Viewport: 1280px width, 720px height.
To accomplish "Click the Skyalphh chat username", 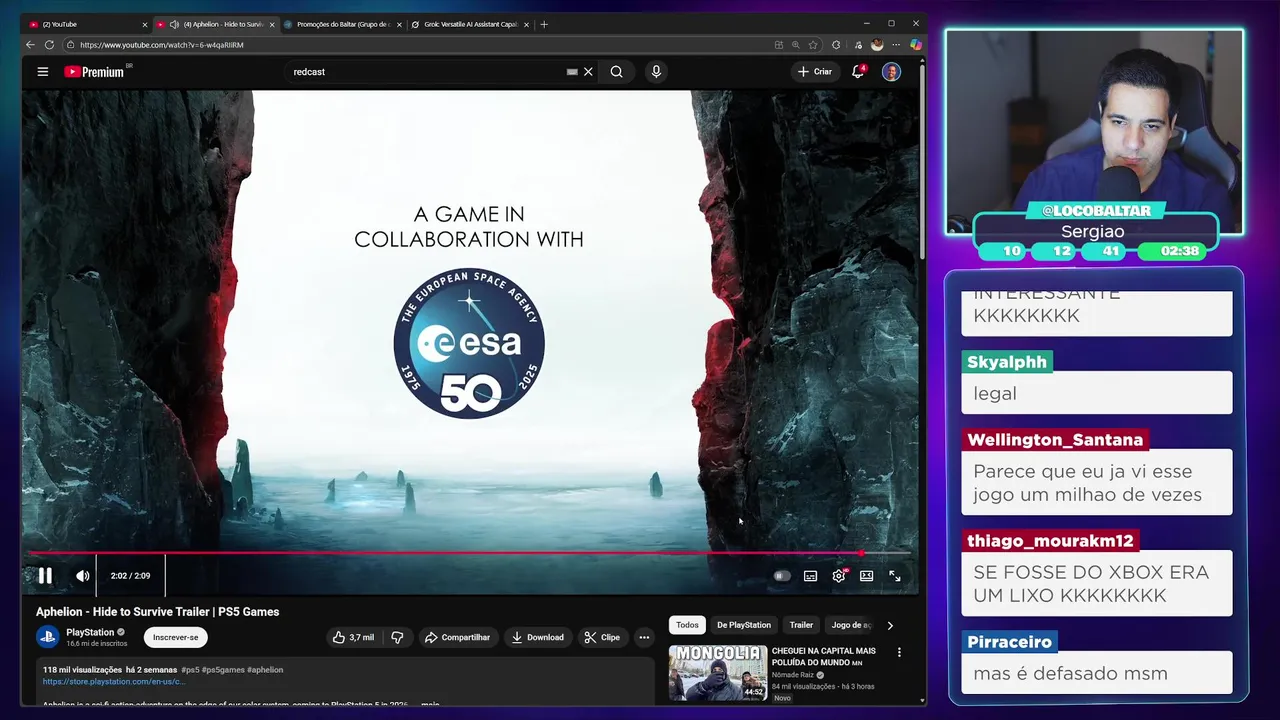I will [x=1007, y=362].
